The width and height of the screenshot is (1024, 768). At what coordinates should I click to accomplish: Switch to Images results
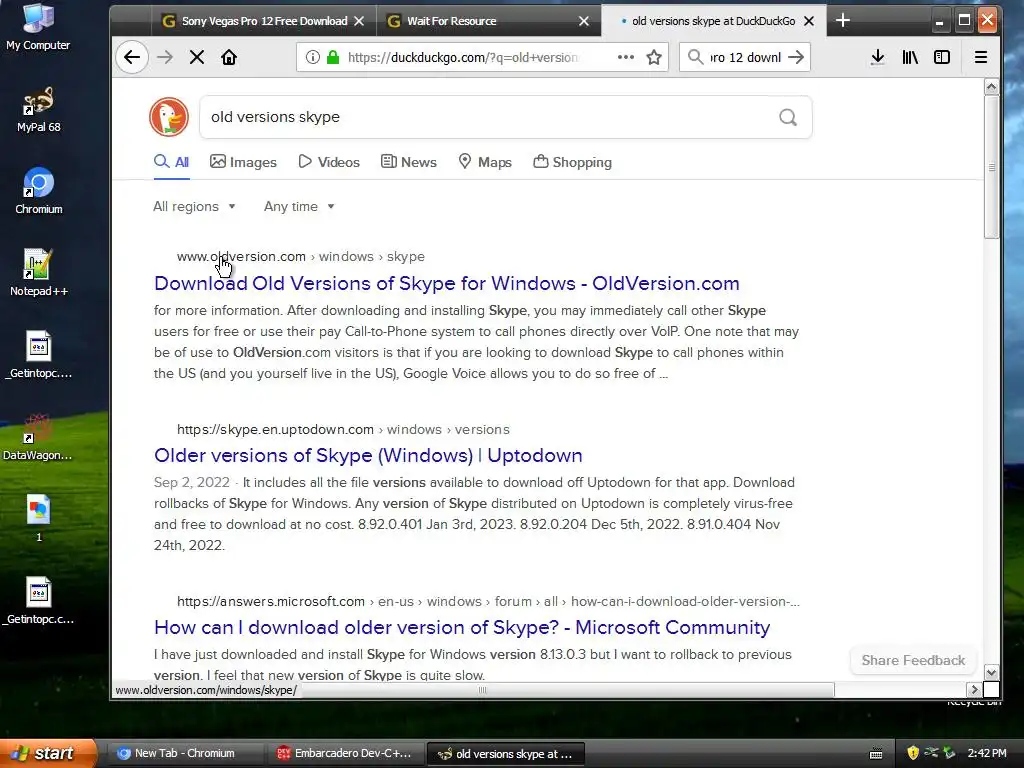click(x=243, y=162)
